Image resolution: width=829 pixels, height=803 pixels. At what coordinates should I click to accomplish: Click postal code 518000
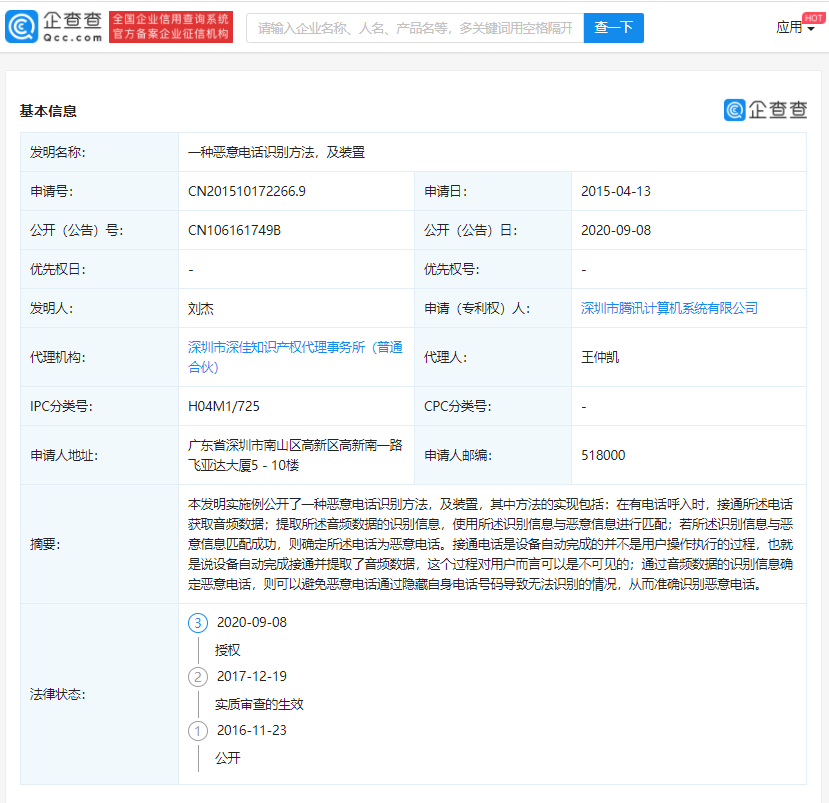tap(603, 455)
